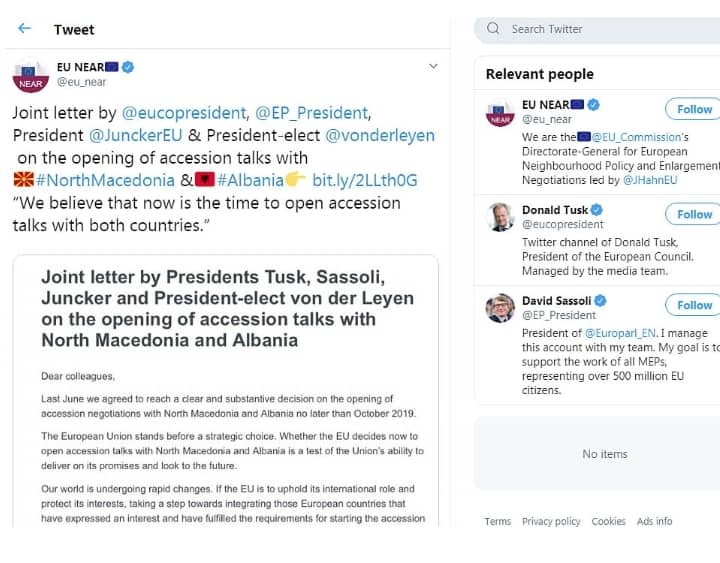Image resolution: width=720 pixels, height=563 pixels.
Task: Follow the EU NEAR account
Action: [693, 109]
